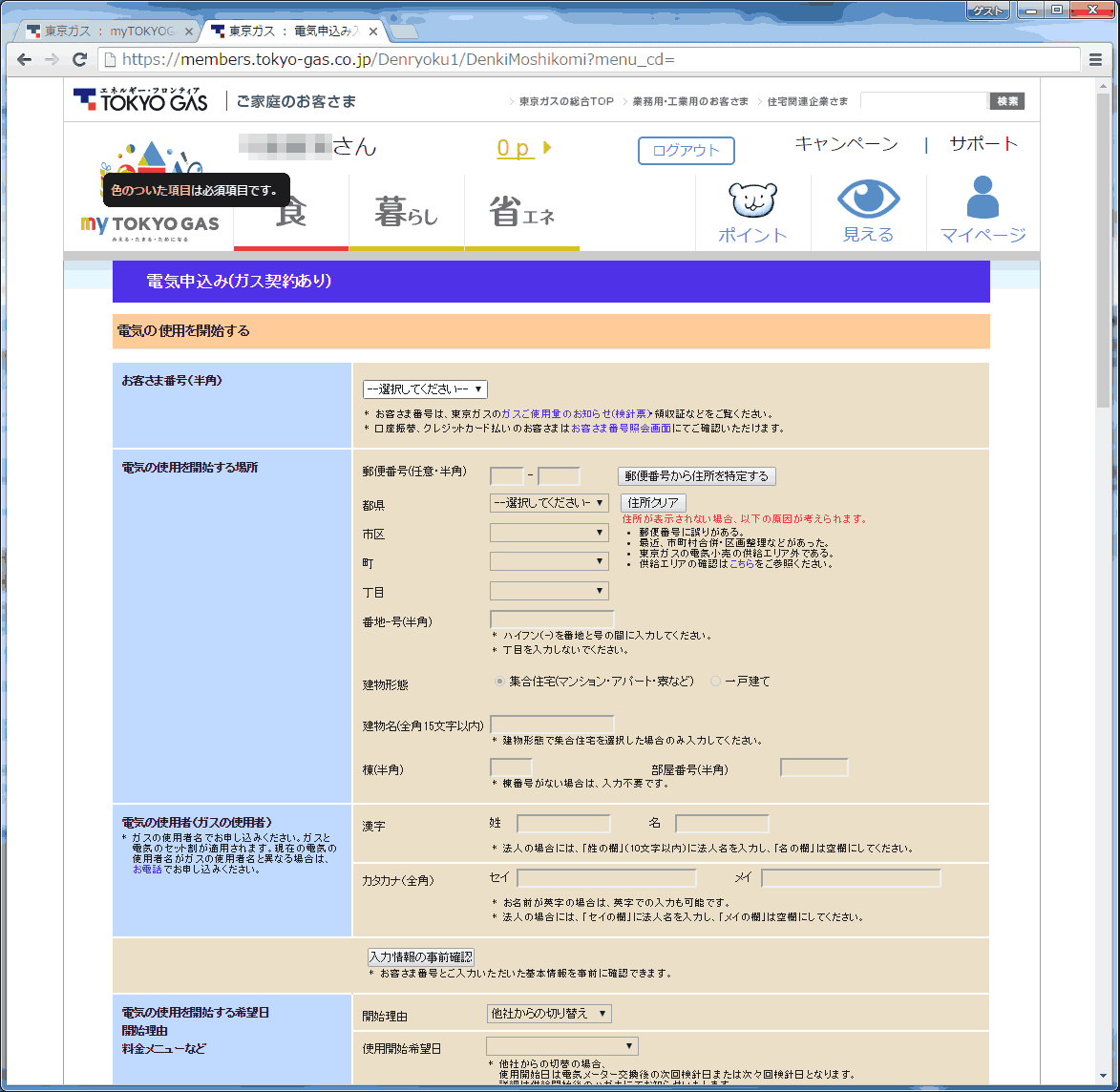Click the site search text box
Image resolution: width=1120 pixels, height=1092 pixels.
click(x=925, y=101)
